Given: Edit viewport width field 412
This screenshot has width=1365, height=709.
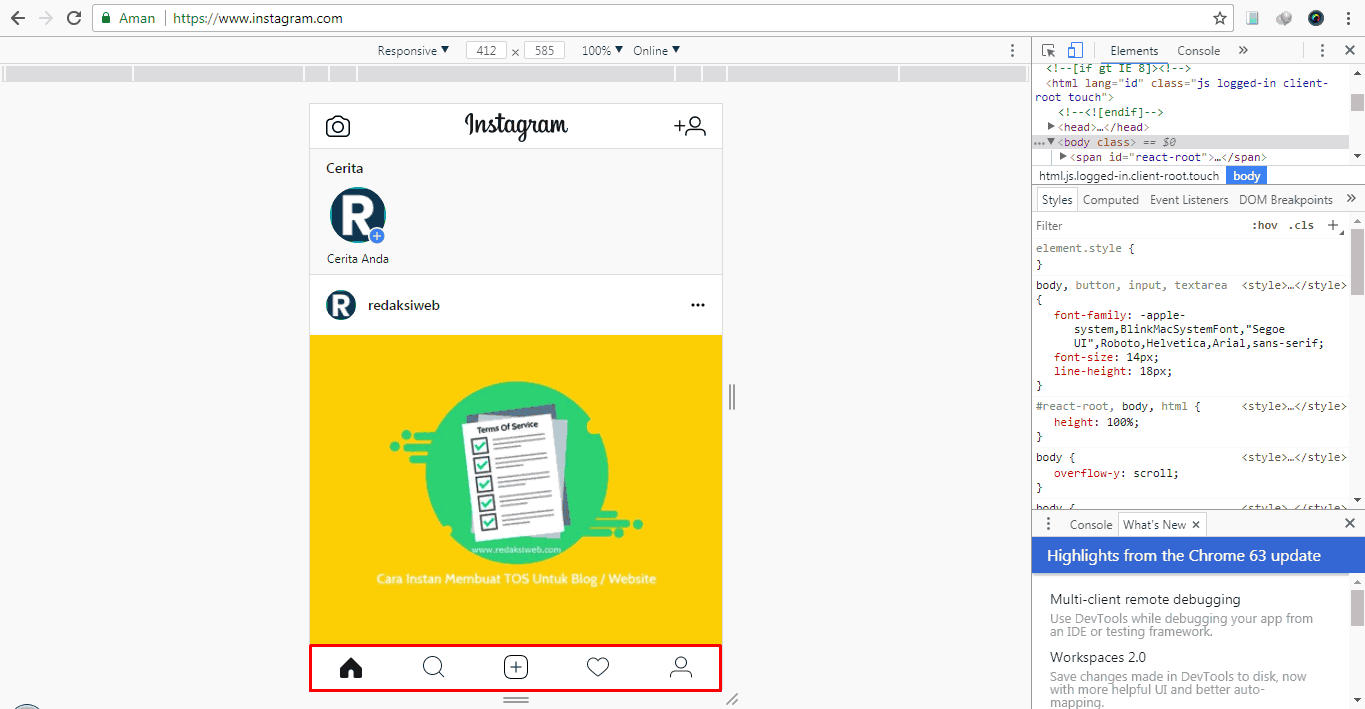Looking at the screenshot, I should [x=486, y=50].
